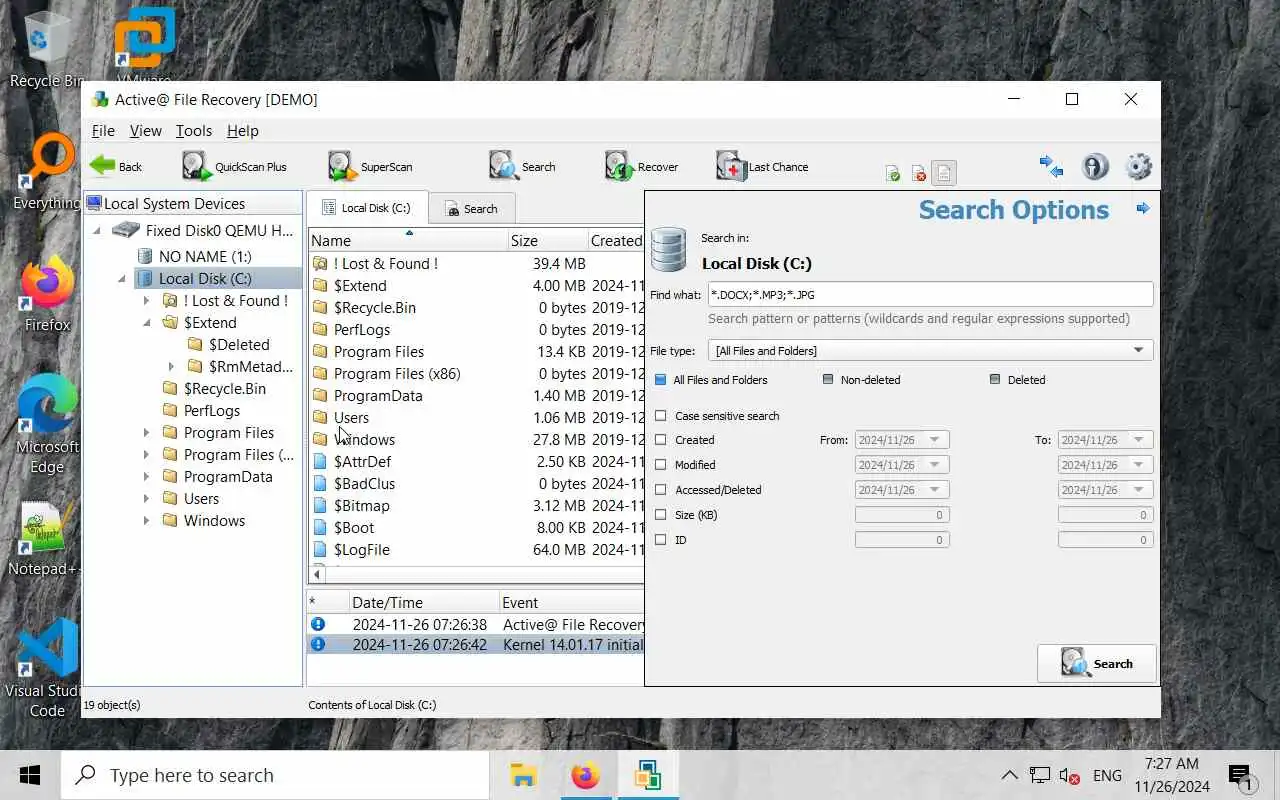Expand Windows node in tree
Viewport: 1280px width, 800px height.
[146, 521]
